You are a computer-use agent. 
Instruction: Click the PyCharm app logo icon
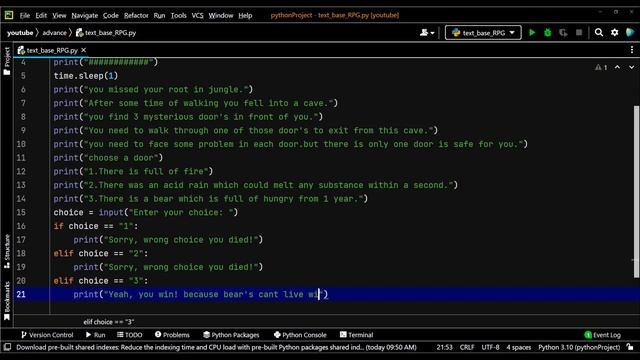click(9, 15)
